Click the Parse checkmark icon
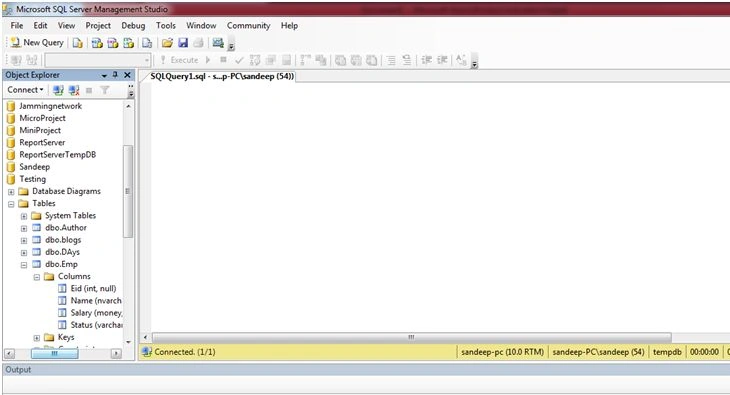730x395 pixels. coord(239,60)
